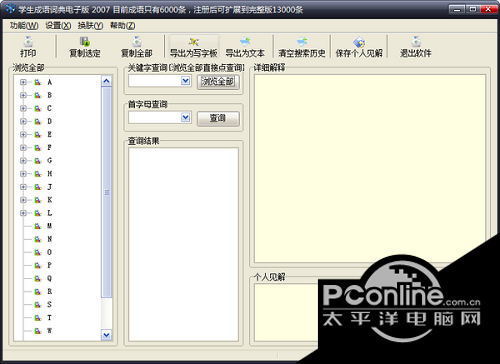Open the 功能(W) menu
Image resolution: width=500 pixels, height=364 pixels.
(x=24, y=25)
